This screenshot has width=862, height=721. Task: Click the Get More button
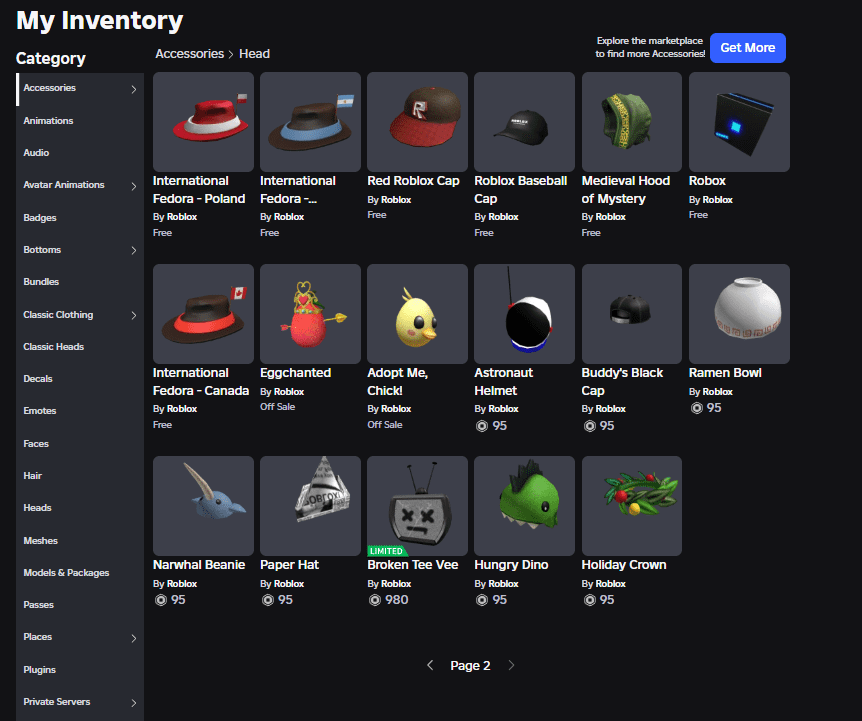pos(747,47)
